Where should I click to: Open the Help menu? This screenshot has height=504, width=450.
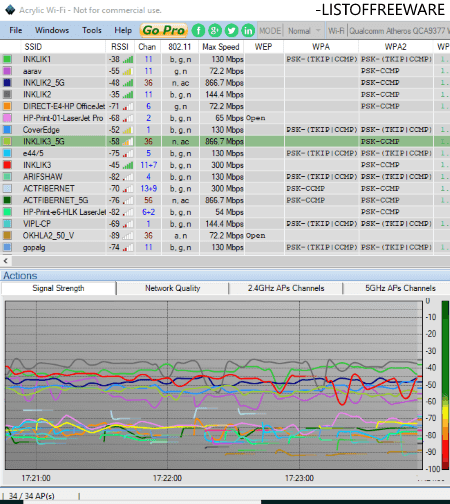coord(123,30)
